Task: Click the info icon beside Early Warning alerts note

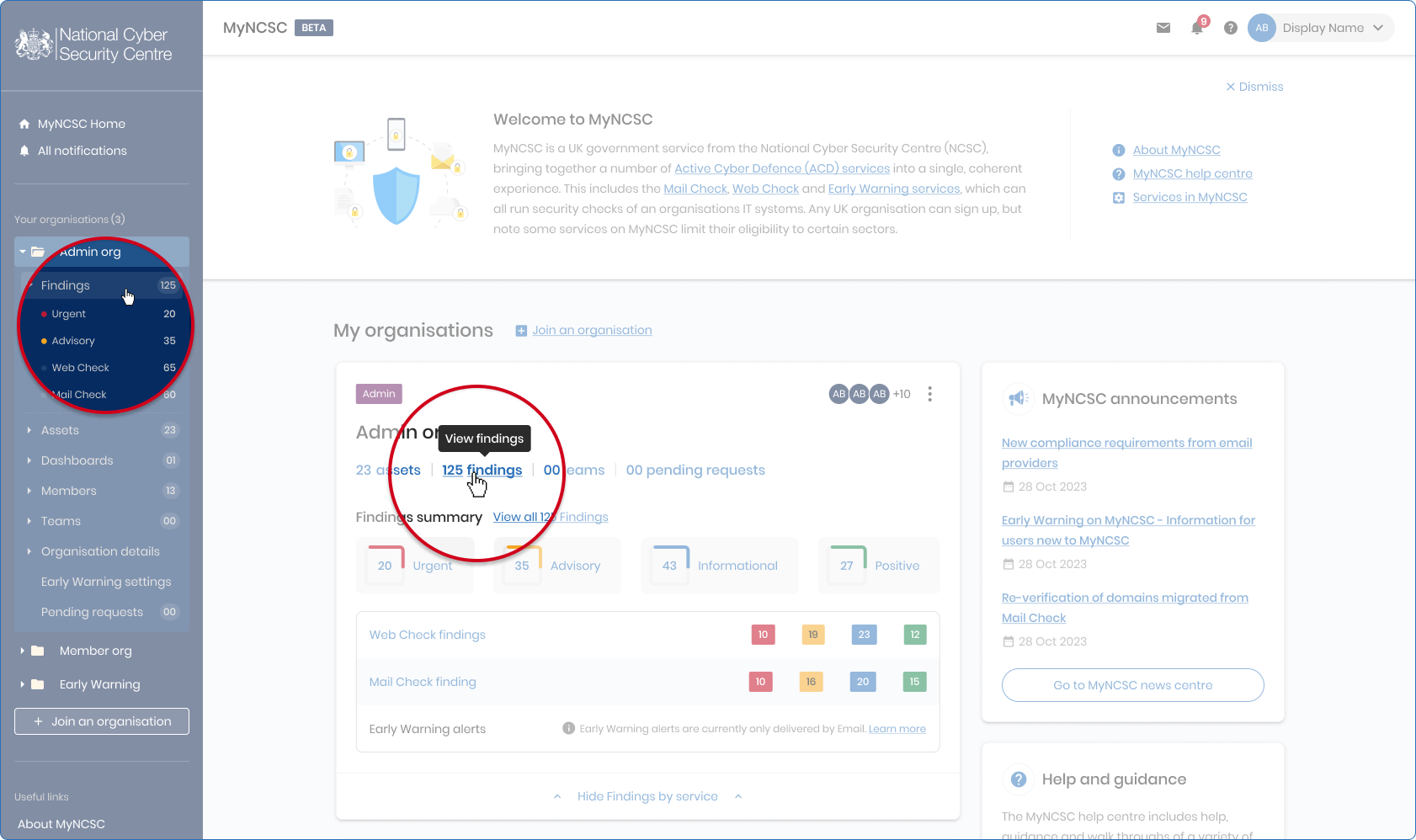Action: [x=568, y=728]
